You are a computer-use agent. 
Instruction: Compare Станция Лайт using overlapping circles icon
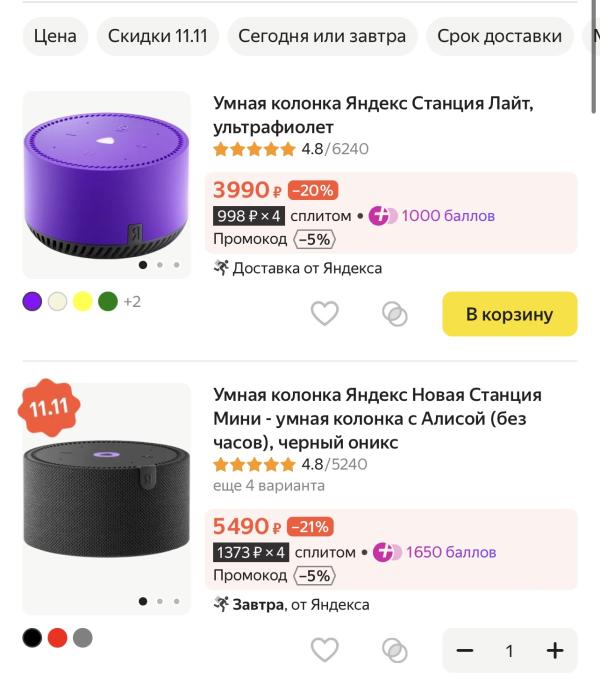[x=394, y=314]
